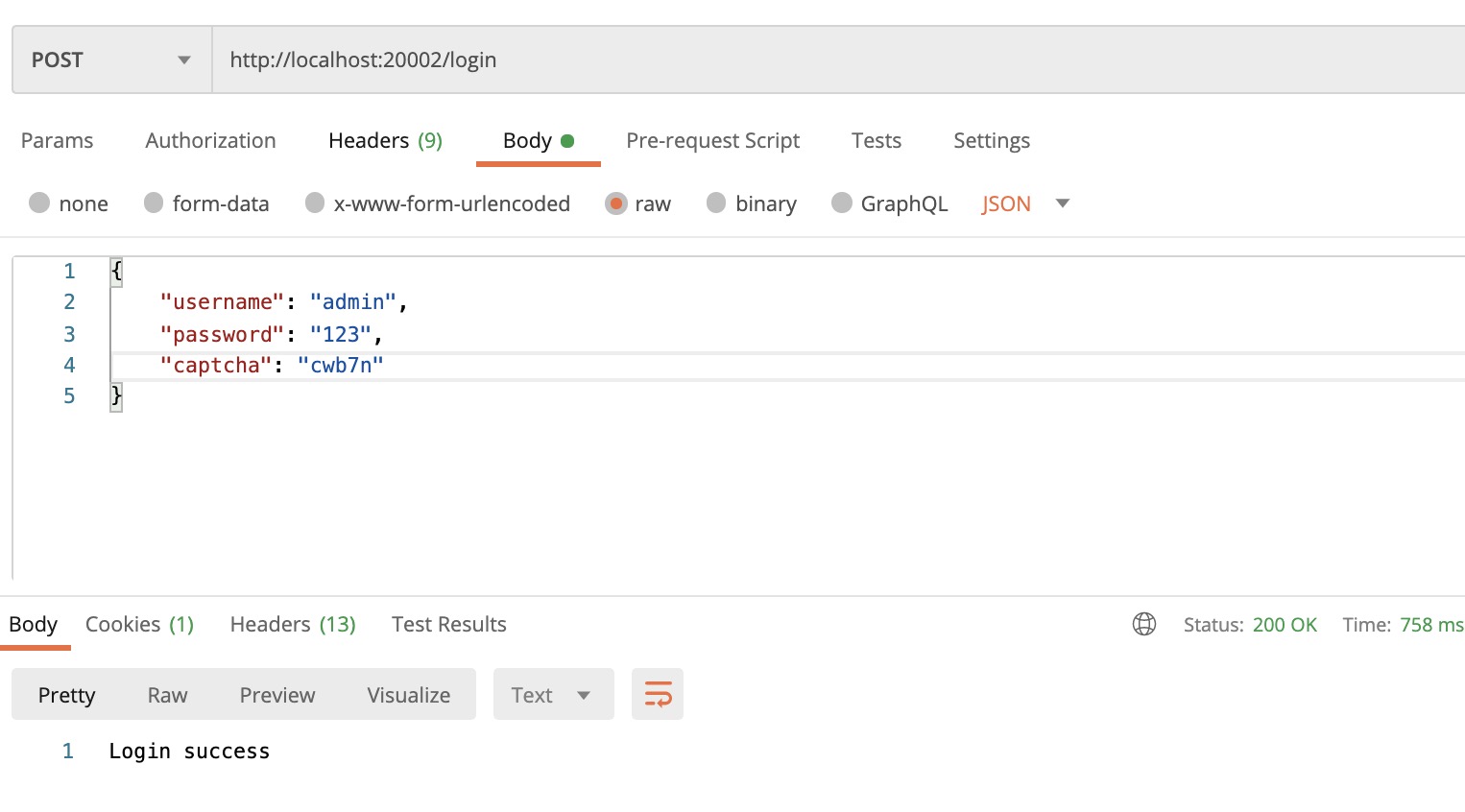
Task: Click the "username" key in editor
Action: coord(222,302)
